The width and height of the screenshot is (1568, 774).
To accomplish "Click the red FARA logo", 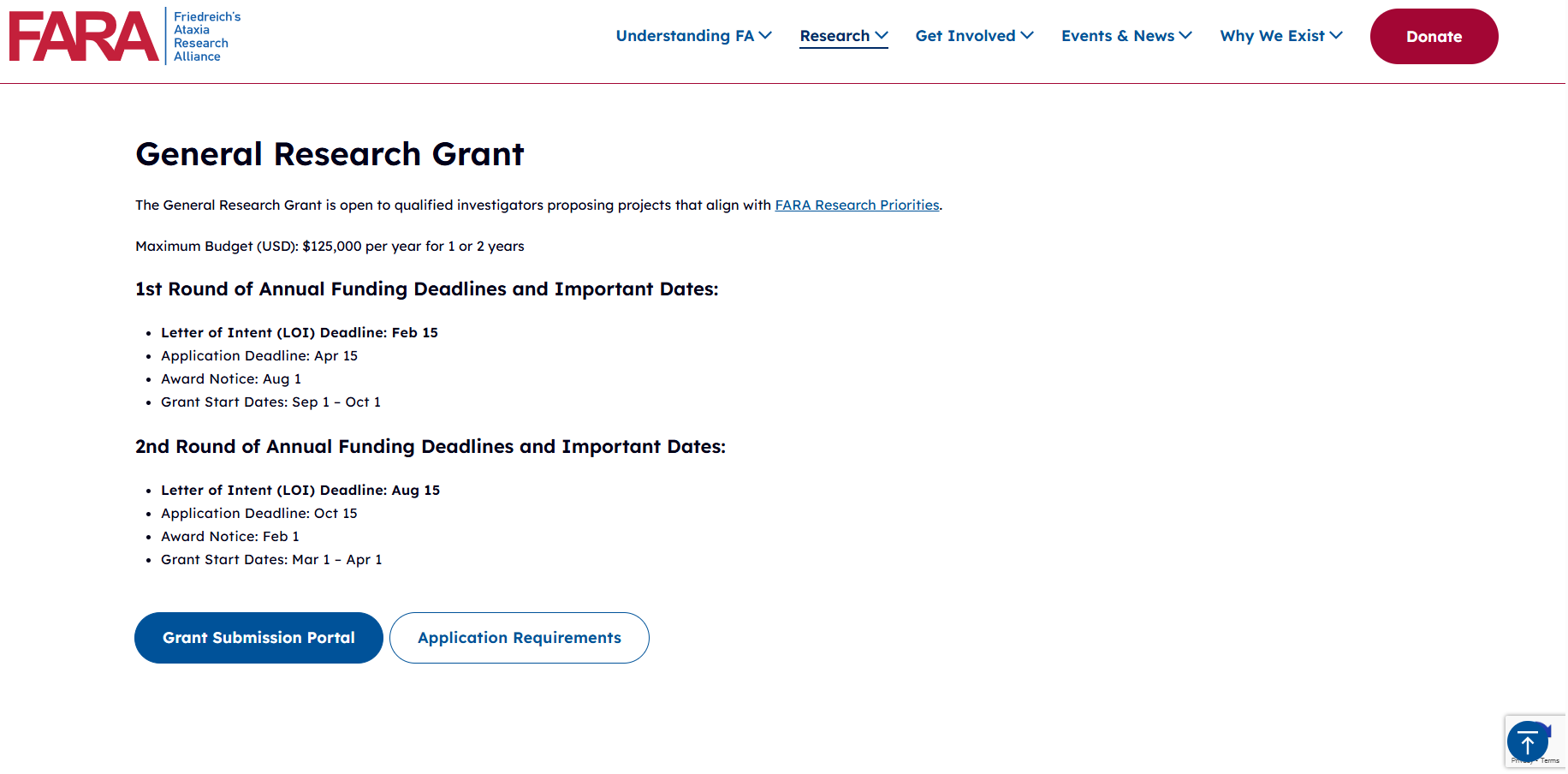I will pos(83,37).
